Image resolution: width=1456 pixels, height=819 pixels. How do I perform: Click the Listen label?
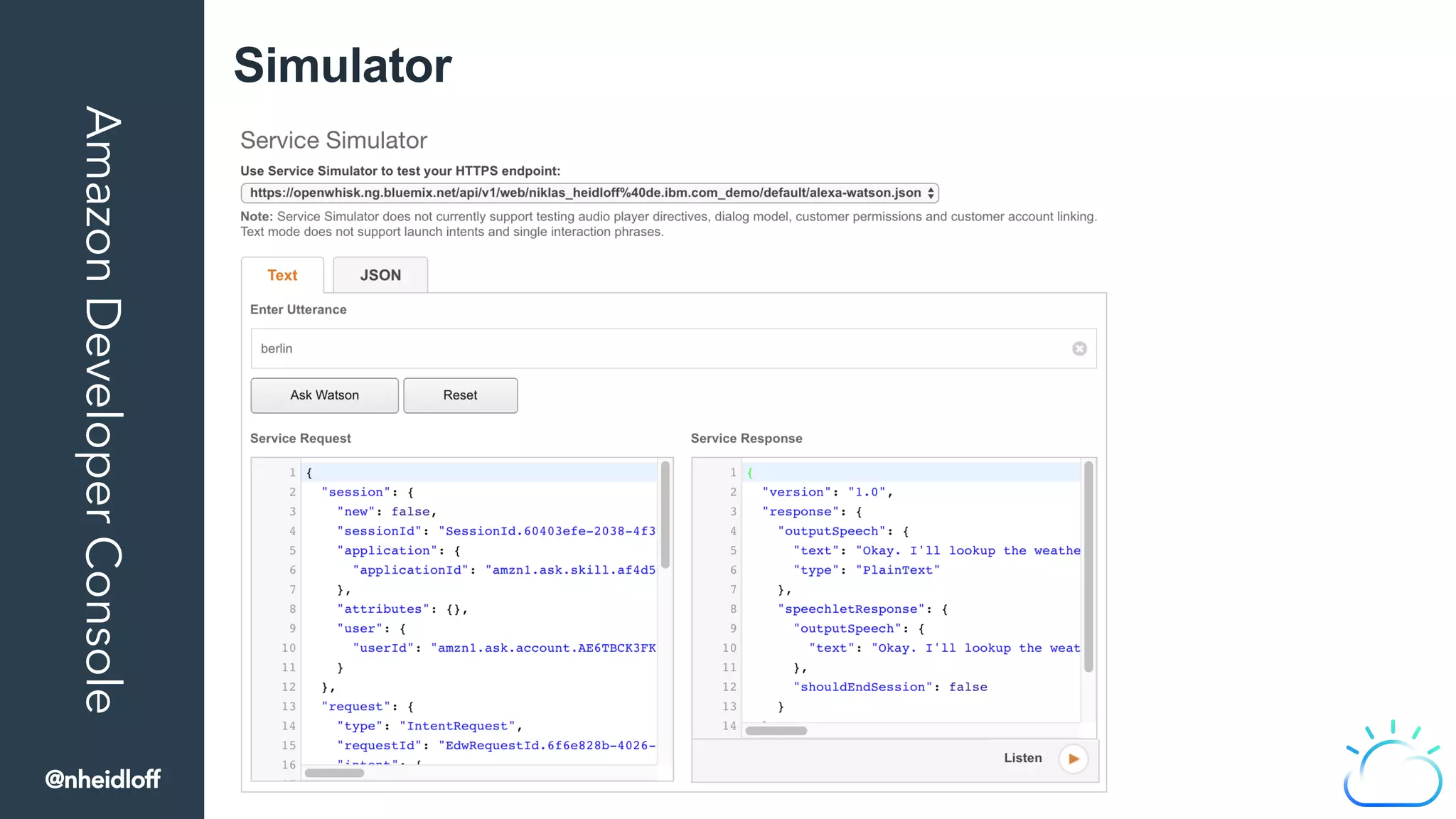1022,758
